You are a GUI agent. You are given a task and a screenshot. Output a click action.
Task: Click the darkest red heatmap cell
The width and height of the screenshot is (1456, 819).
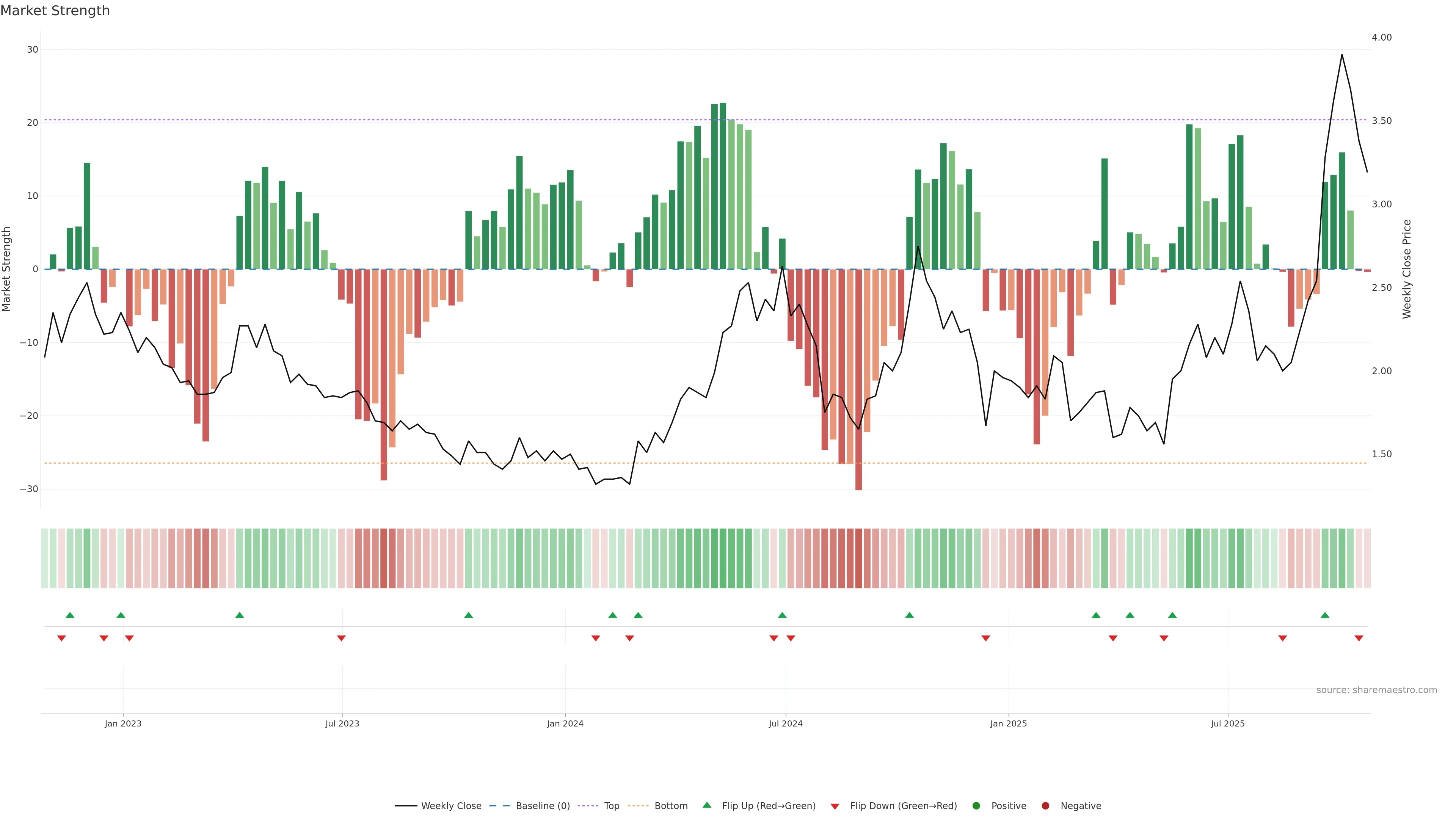[858, 559]
